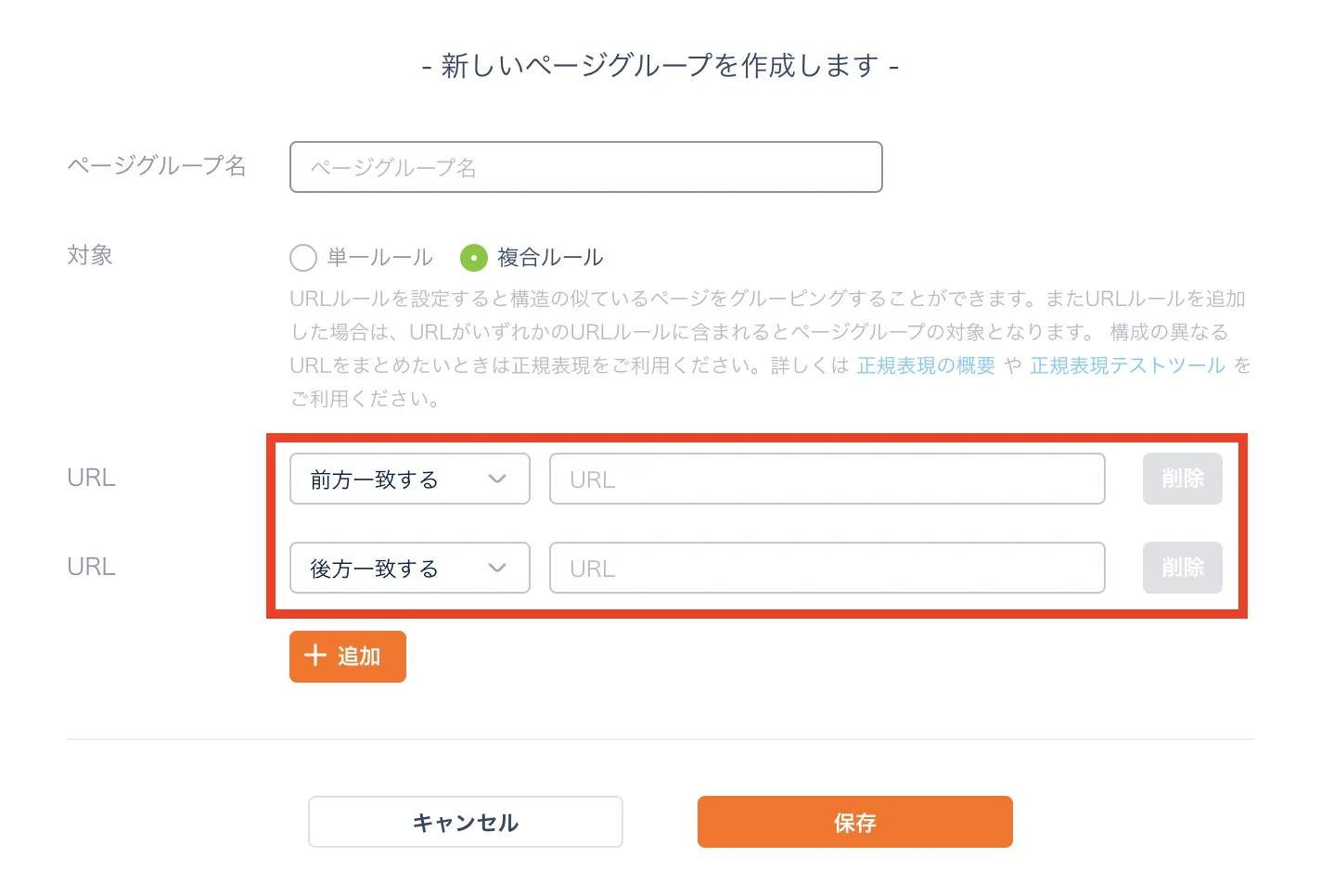The image size is (1321, 896).
Task: Click URL label of the 後方一致する row
Action: tap(91, 567)
